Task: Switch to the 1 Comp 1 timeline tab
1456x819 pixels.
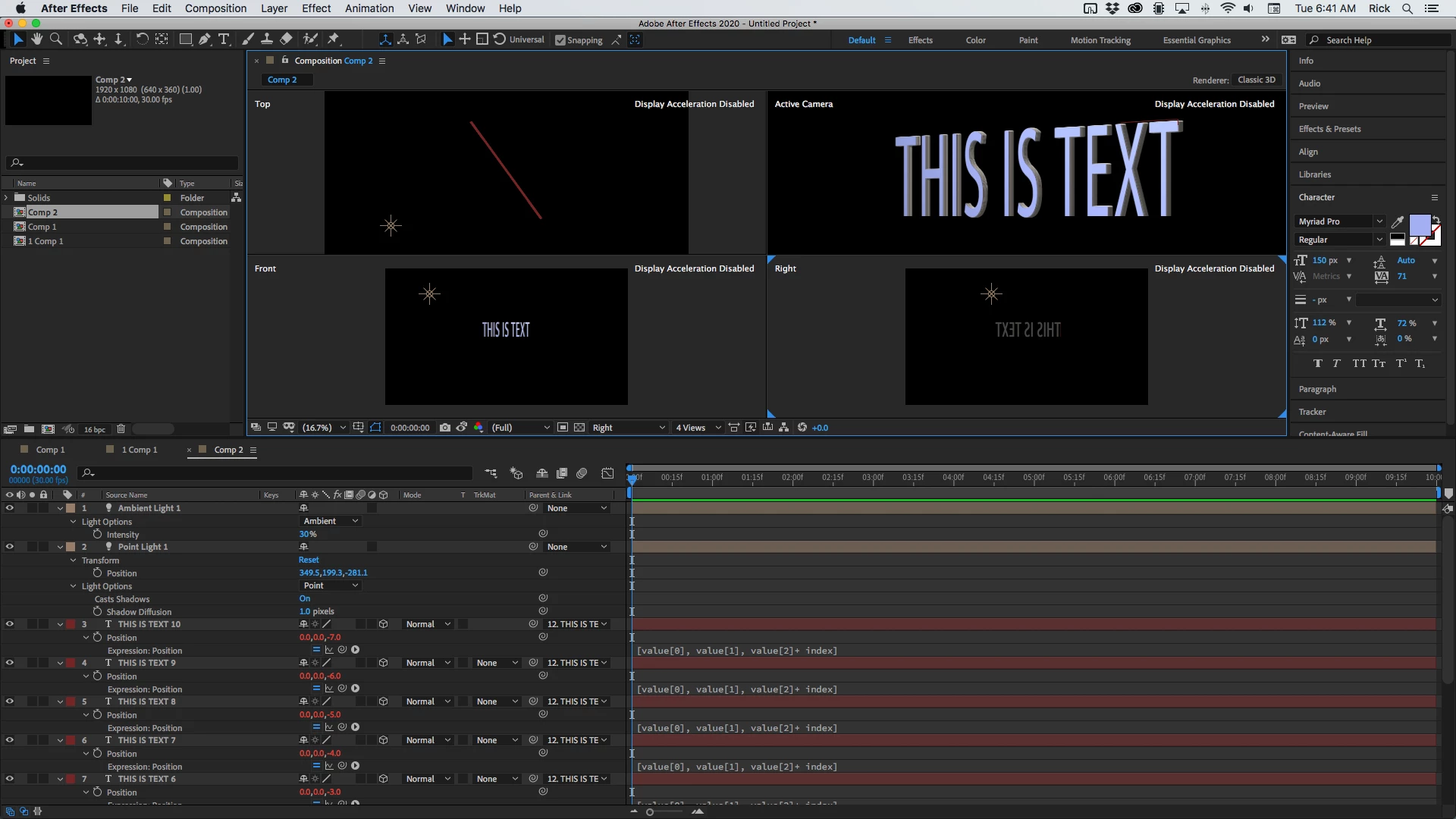Action: tap(140, 450)
